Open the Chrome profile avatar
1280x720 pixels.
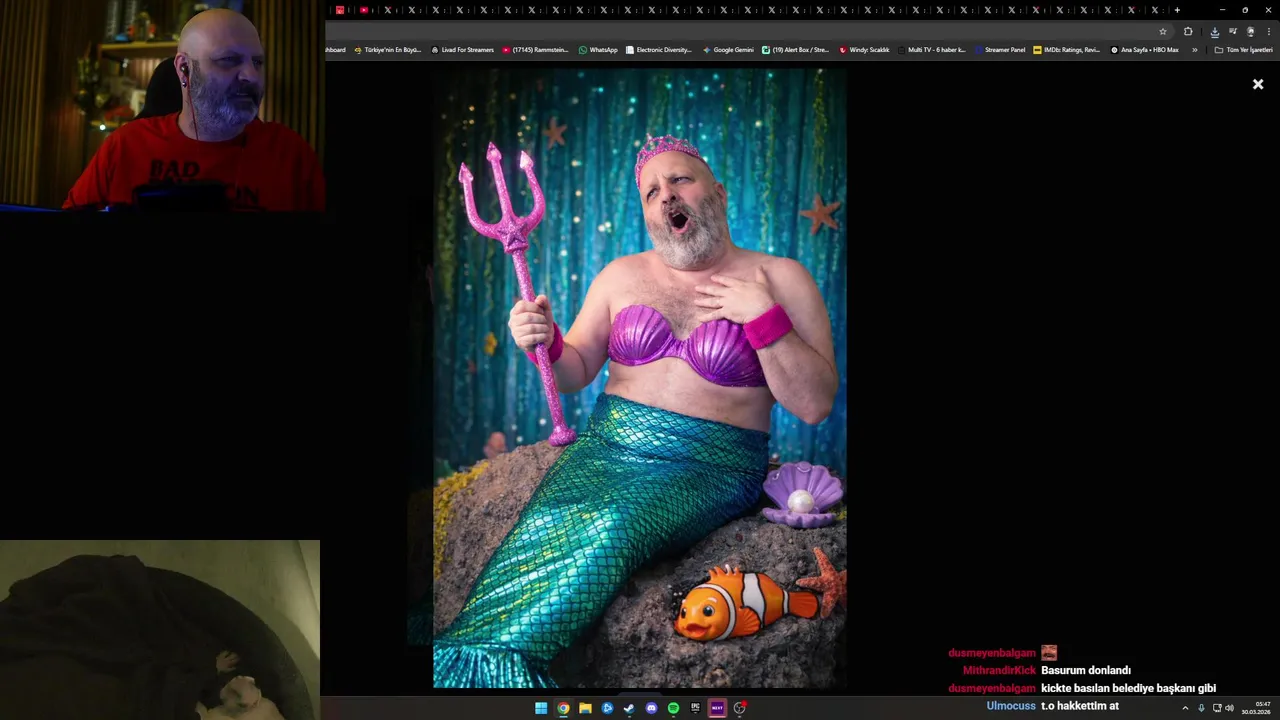[x=1250, y=31]
